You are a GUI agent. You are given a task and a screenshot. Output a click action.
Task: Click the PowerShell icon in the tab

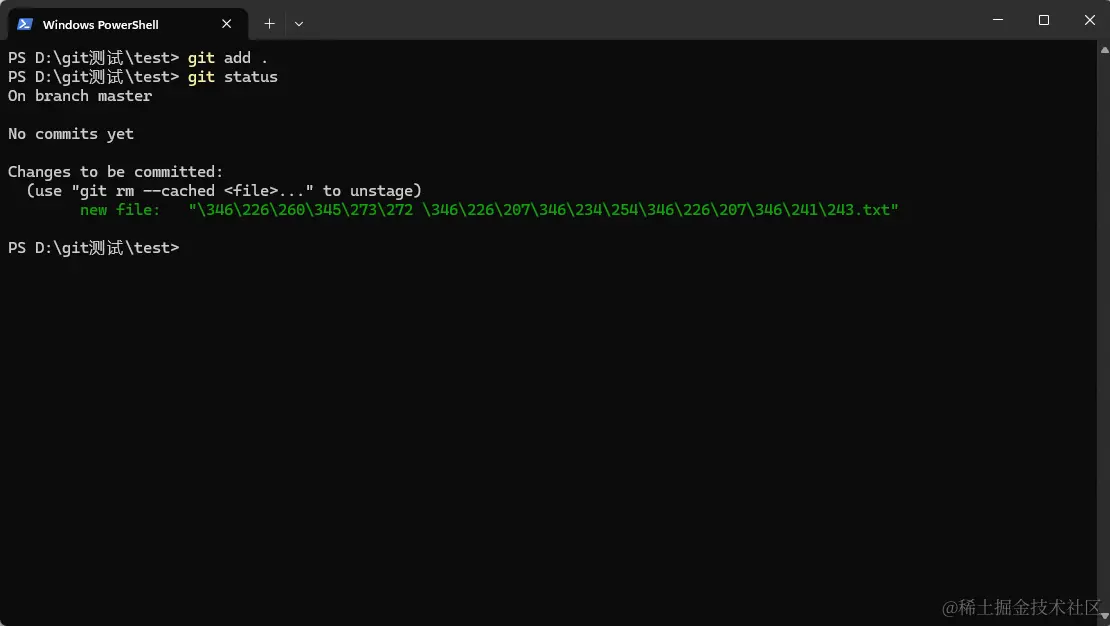pyautogui.click(x=25, y=24)
